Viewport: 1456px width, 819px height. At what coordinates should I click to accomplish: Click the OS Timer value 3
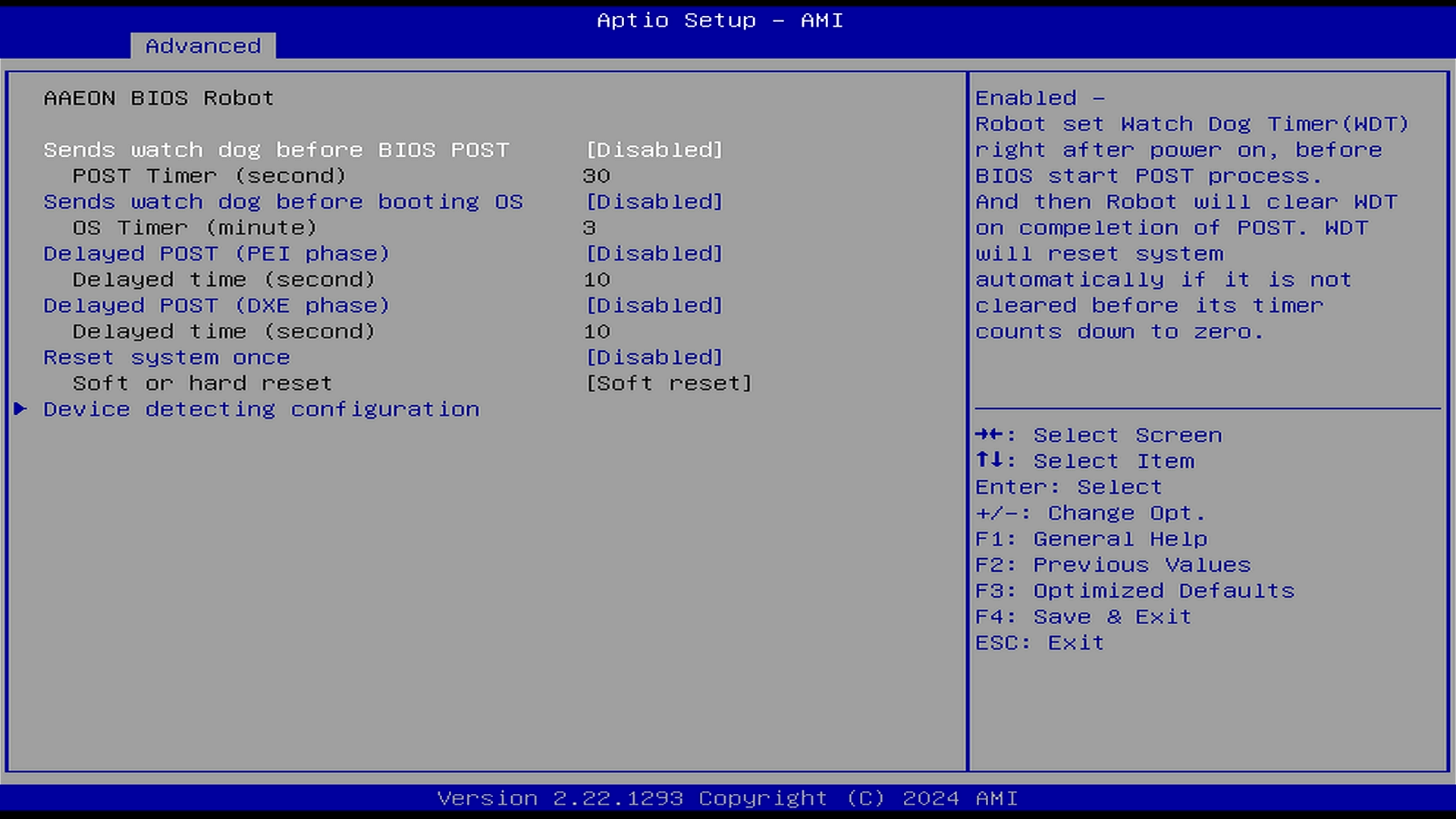[x=589, y=228]
